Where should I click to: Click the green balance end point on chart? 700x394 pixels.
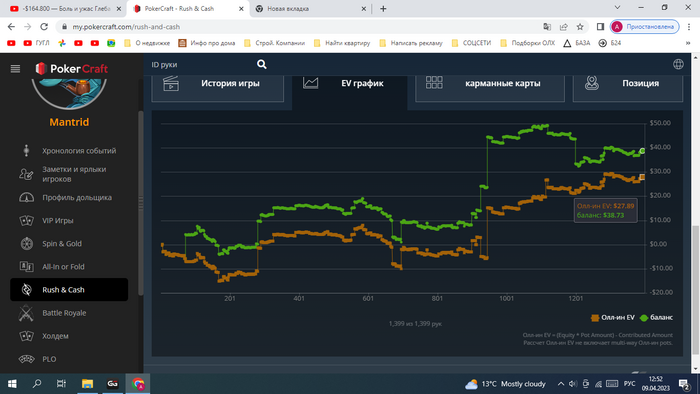coord(642,151)
